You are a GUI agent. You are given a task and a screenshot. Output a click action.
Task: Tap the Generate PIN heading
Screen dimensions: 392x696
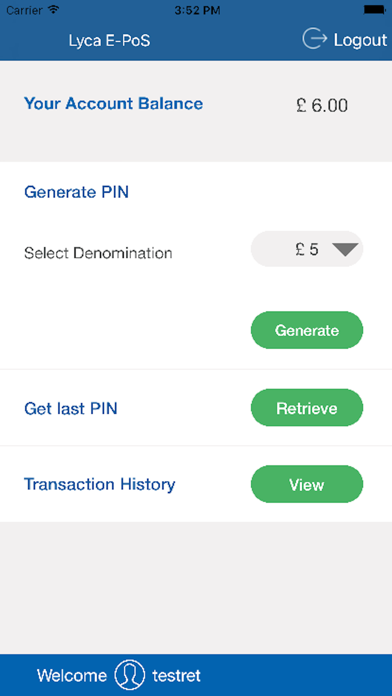[x=76, y=193]
